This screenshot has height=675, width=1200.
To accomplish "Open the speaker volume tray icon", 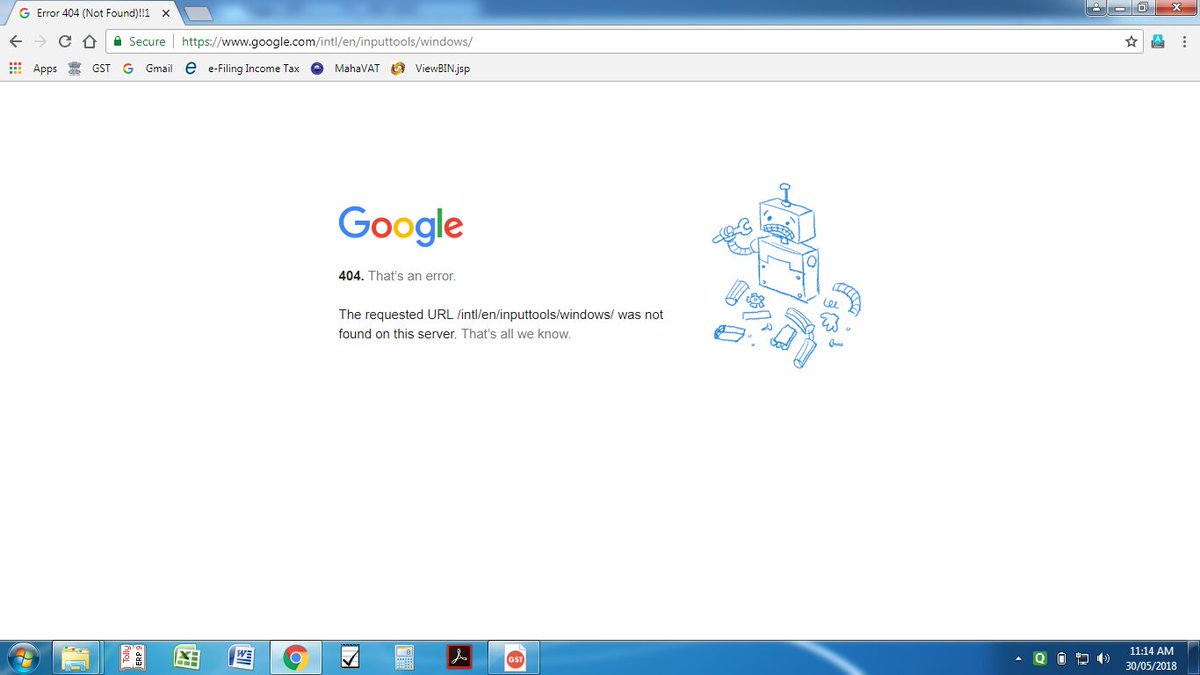I will coord(1103,658).
